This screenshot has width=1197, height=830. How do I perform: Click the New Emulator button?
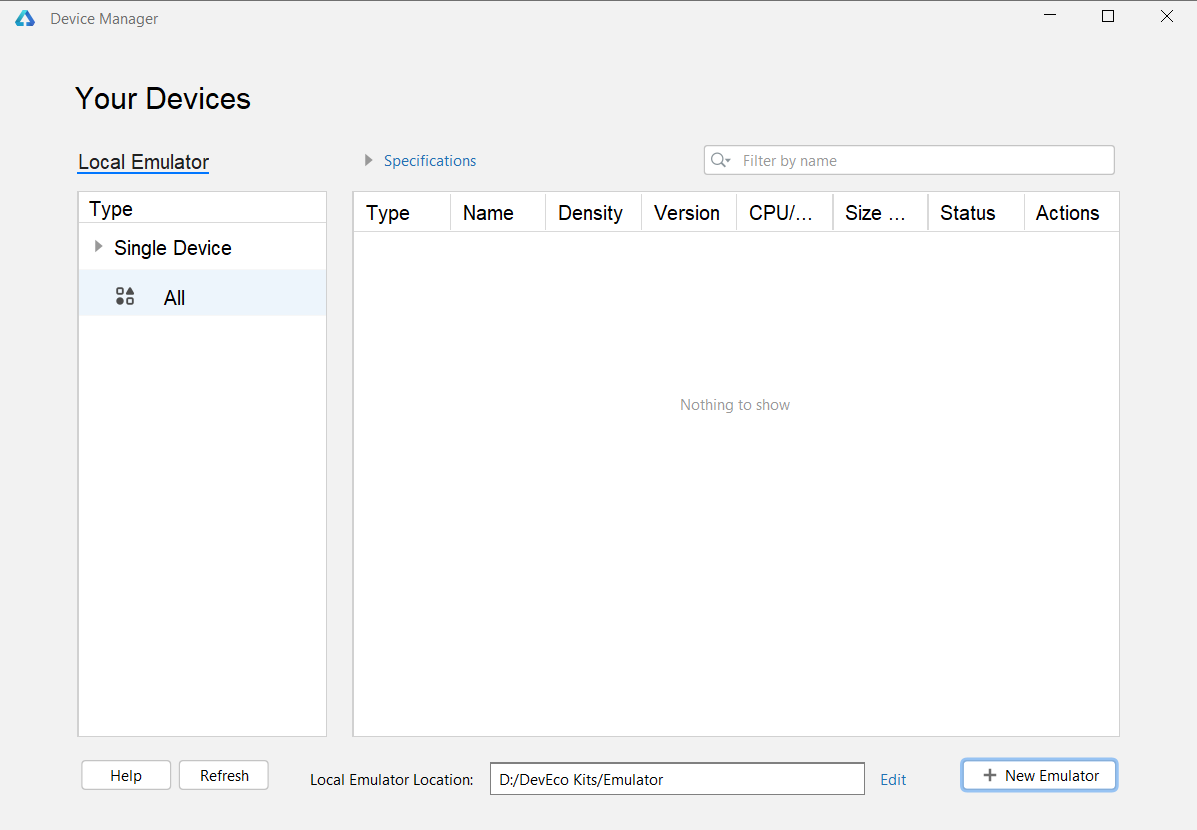pos(1039,775)
